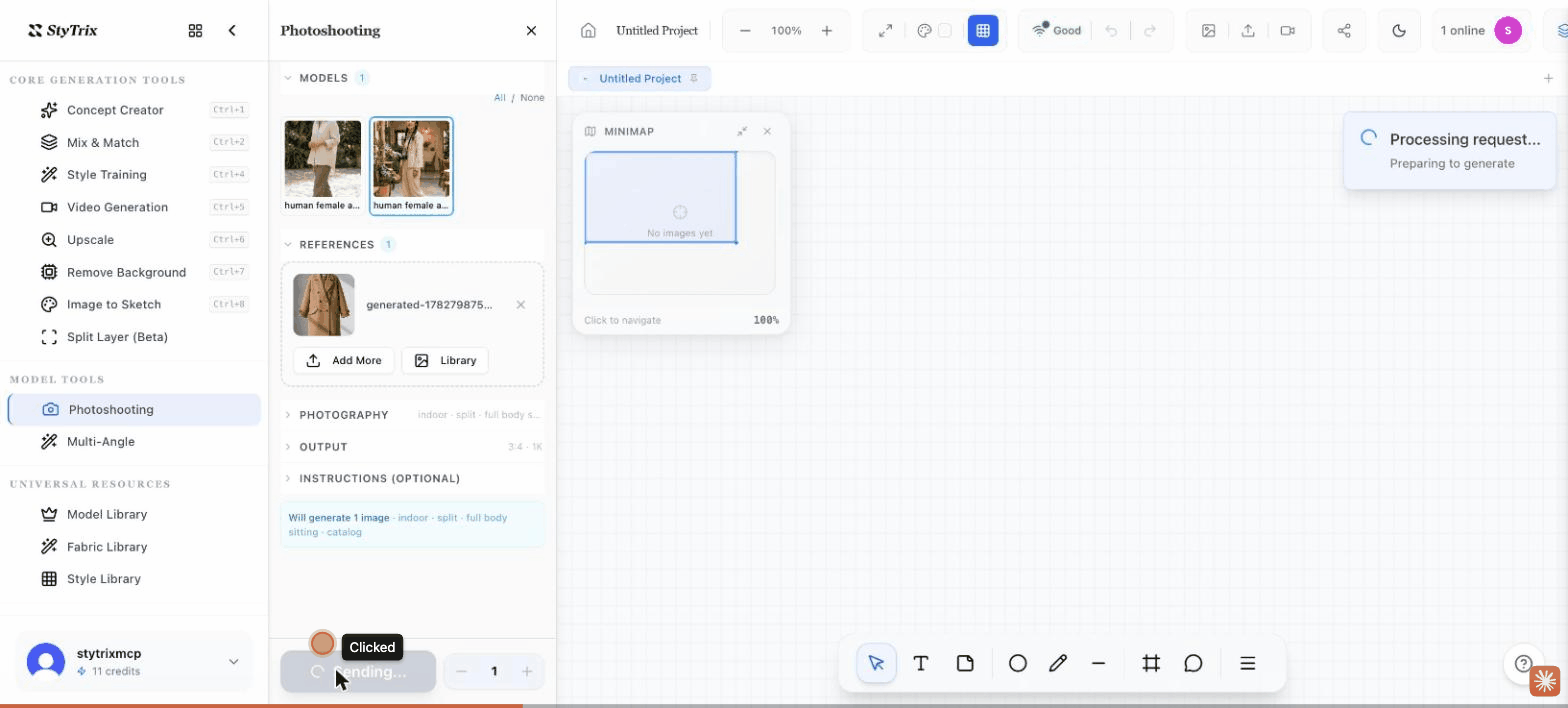Expand the Instructions (Optional) section
Screen dimensions: 1568x708
tap(413, 478)
